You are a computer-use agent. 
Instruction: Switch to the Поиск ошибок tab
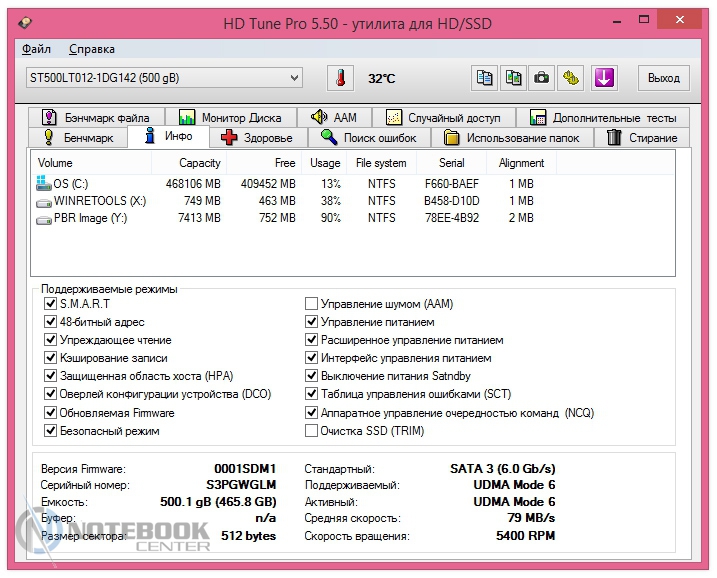tap(369, 138)
